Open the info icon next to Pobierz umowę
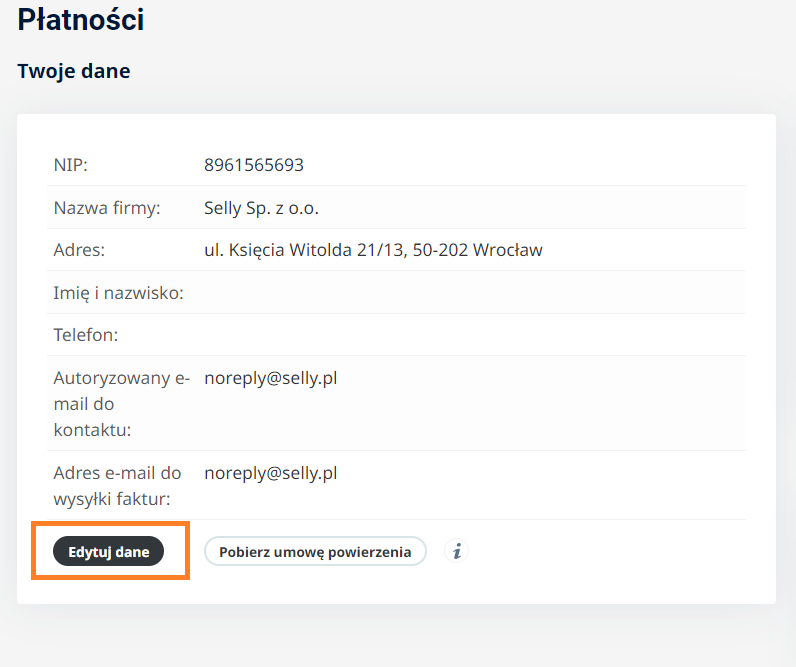The height and width of the screenshot is (667, 796). (457, 551)
